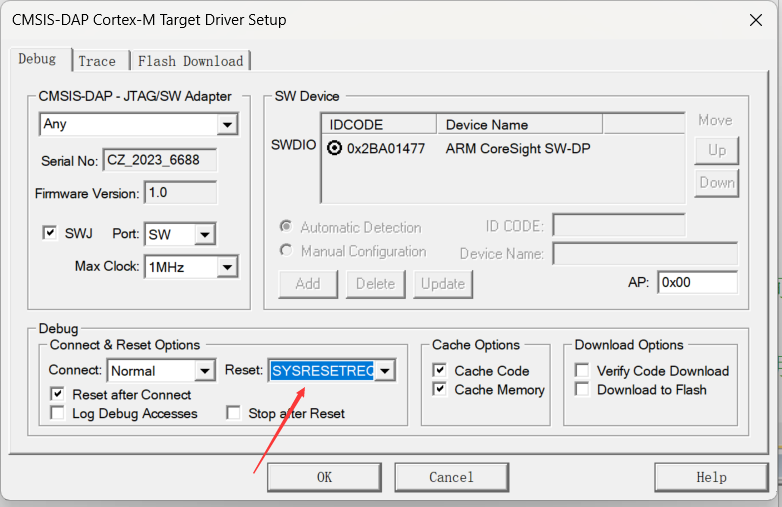The image size is (782, 507).
Task: Enable Download to Flash checkbox
Action: point(582,389)
